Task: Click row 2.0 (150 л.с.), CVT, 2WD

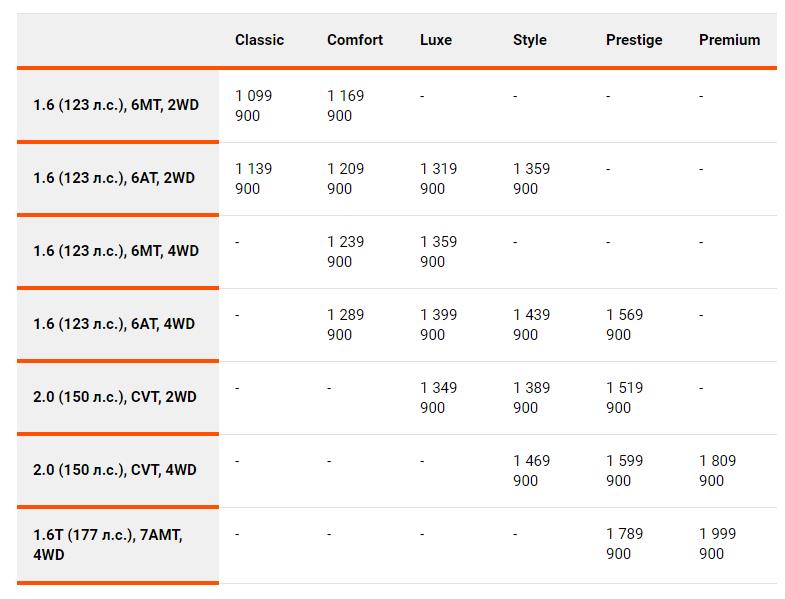Action: tap(397, 398)
